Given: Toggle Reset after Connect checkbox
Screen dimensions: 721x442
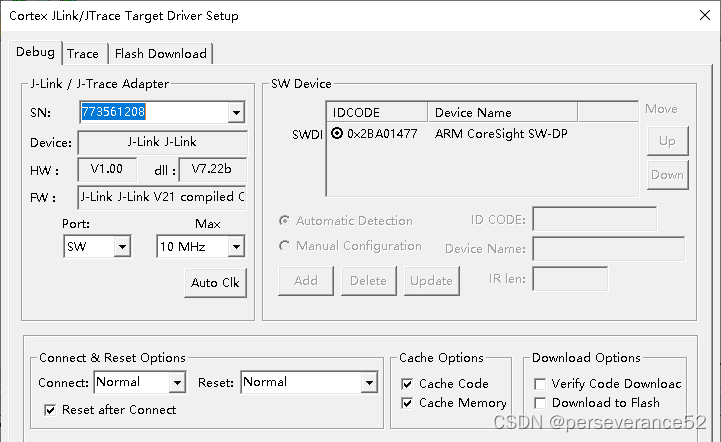Looking at the screenshot, I should 50,410.
